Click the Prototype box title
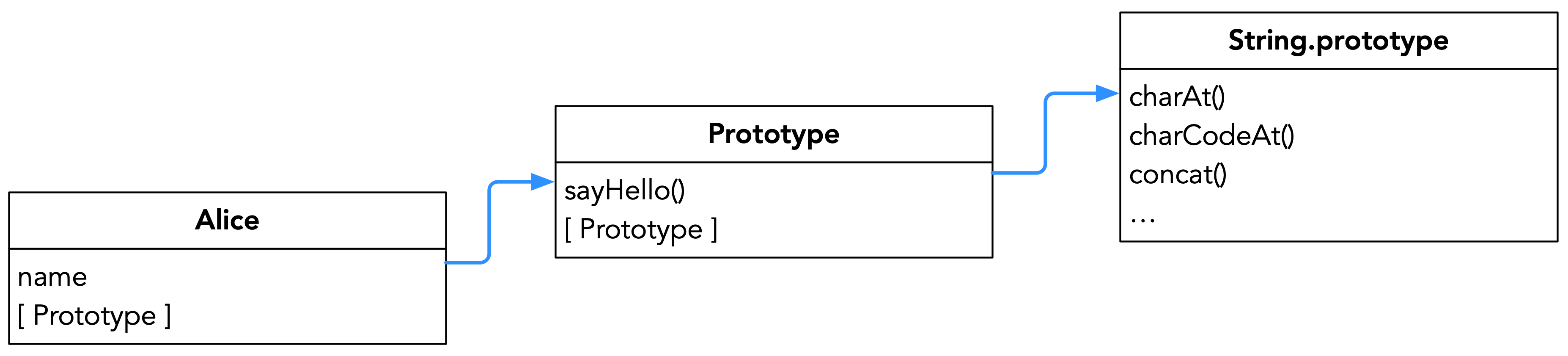The height and width of the screenshot is (356, 1568). coord(773,134)
